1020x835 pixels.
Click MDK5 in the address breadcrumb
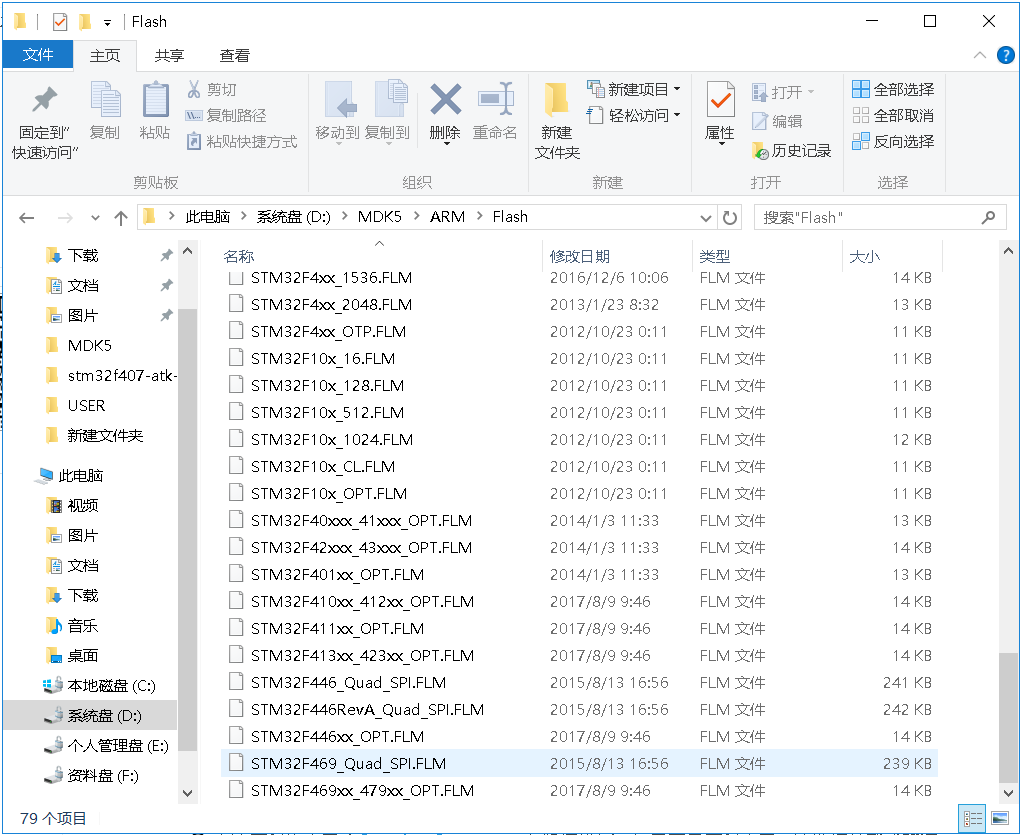point(380,217)
